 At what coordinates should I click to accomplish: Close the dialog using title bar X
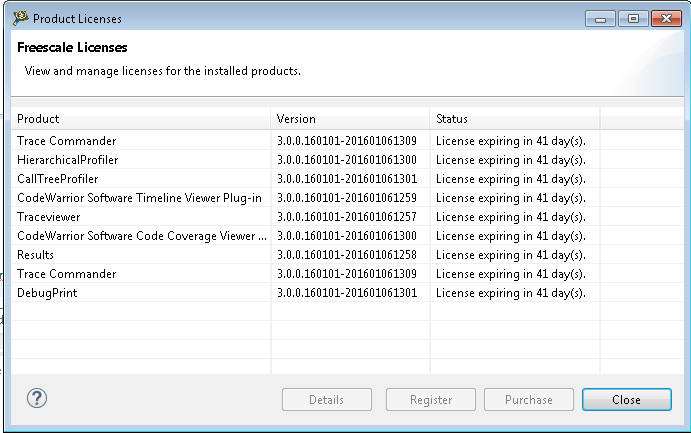pyautogui.click(x=665, y=18)
